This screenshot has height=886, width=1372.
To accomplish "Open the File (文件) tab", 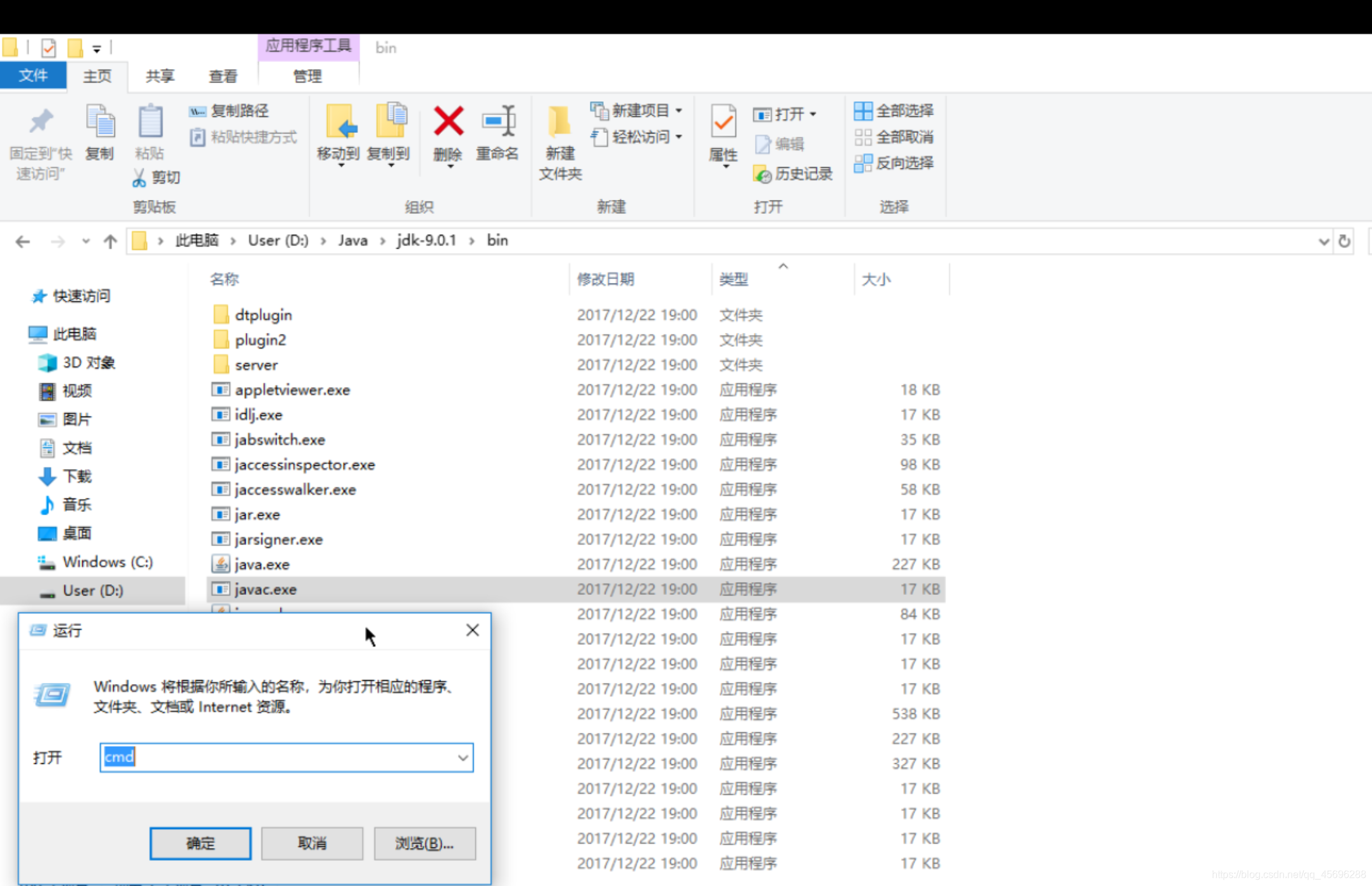I will tap(33, 76).
